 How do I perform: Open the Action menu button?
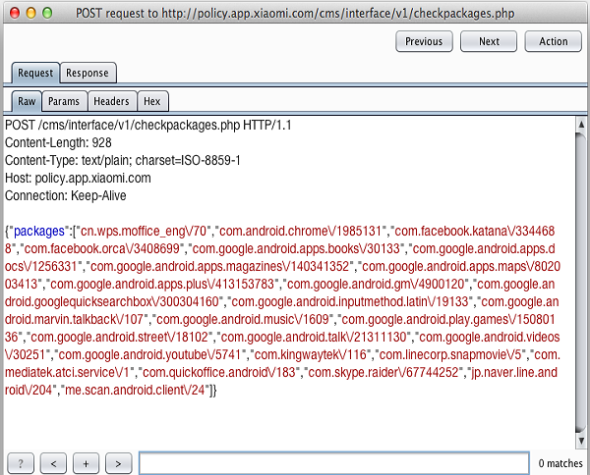coord(553,41)
